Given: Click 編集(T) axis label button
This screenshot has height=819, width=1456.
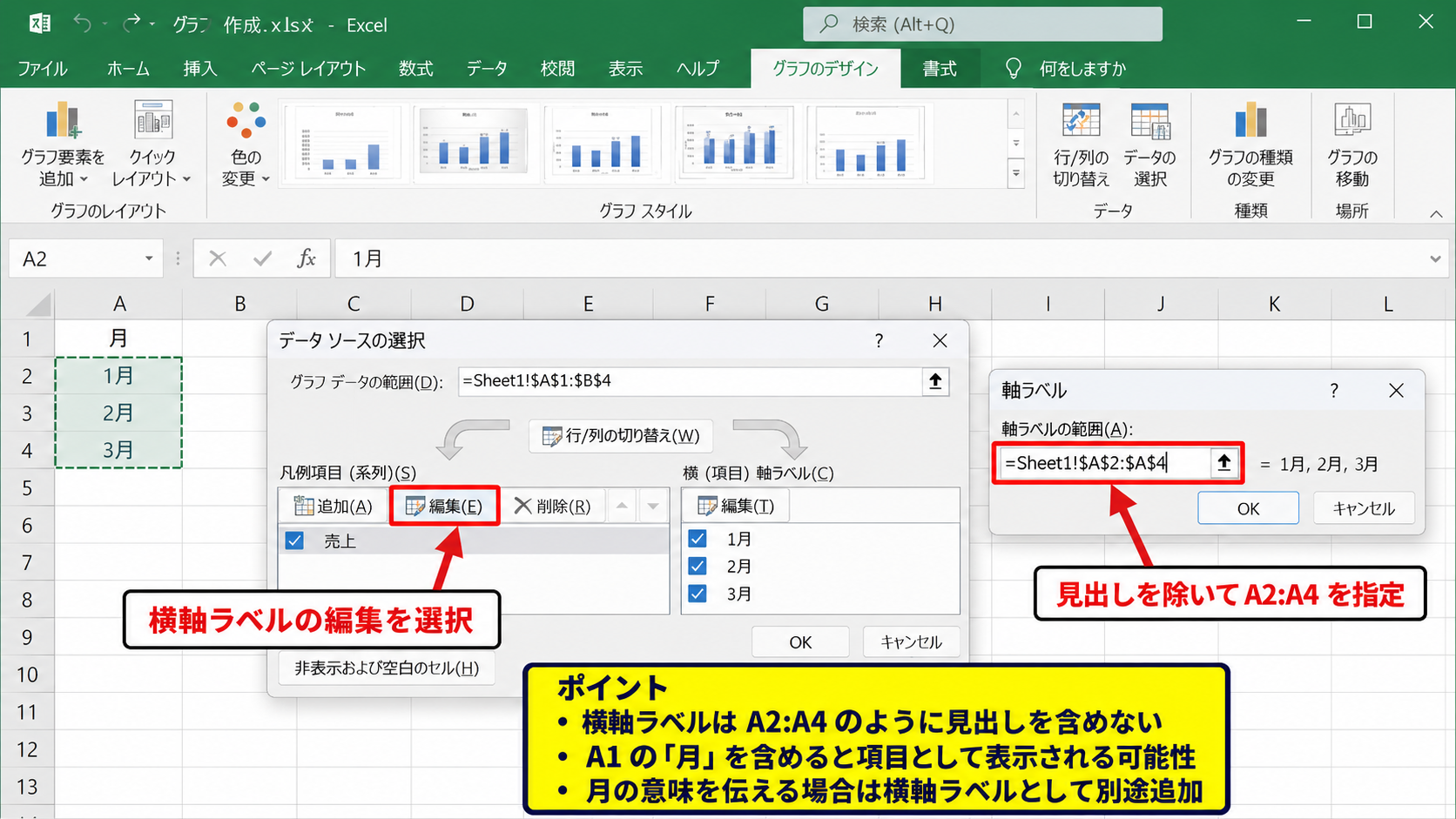Looking at the screenshot, I should tap(736, 506).
